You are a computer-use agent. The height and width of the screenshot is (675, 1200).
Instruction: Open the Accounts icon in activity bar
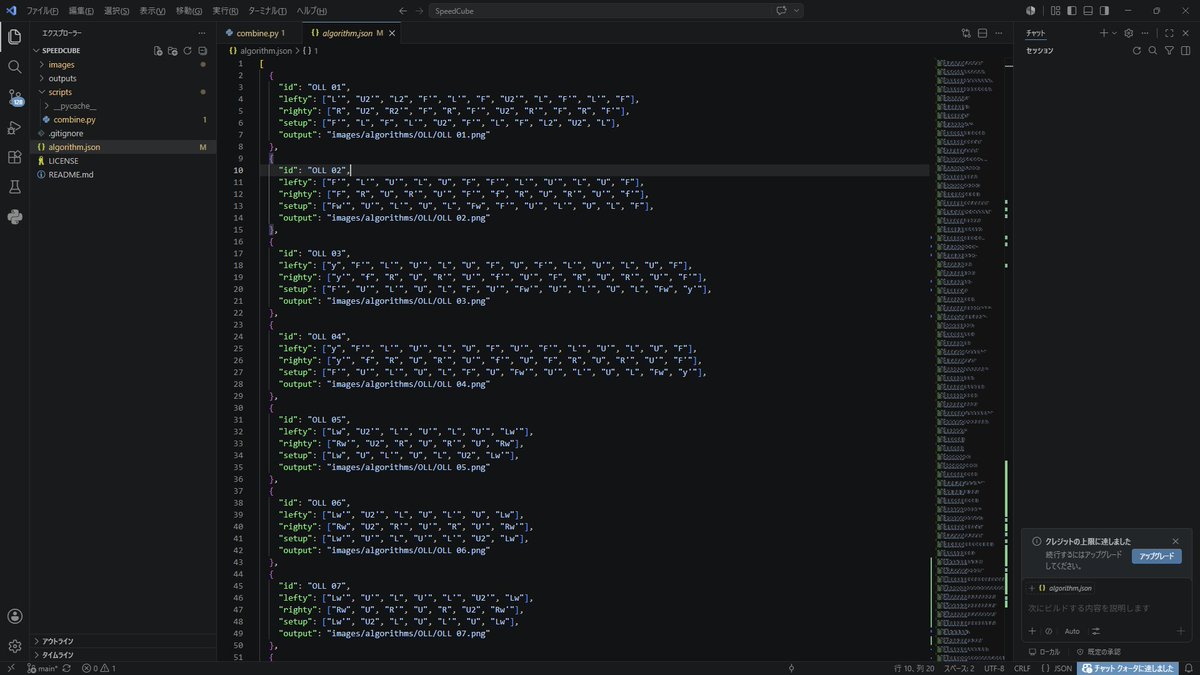[x=14, y=616]
